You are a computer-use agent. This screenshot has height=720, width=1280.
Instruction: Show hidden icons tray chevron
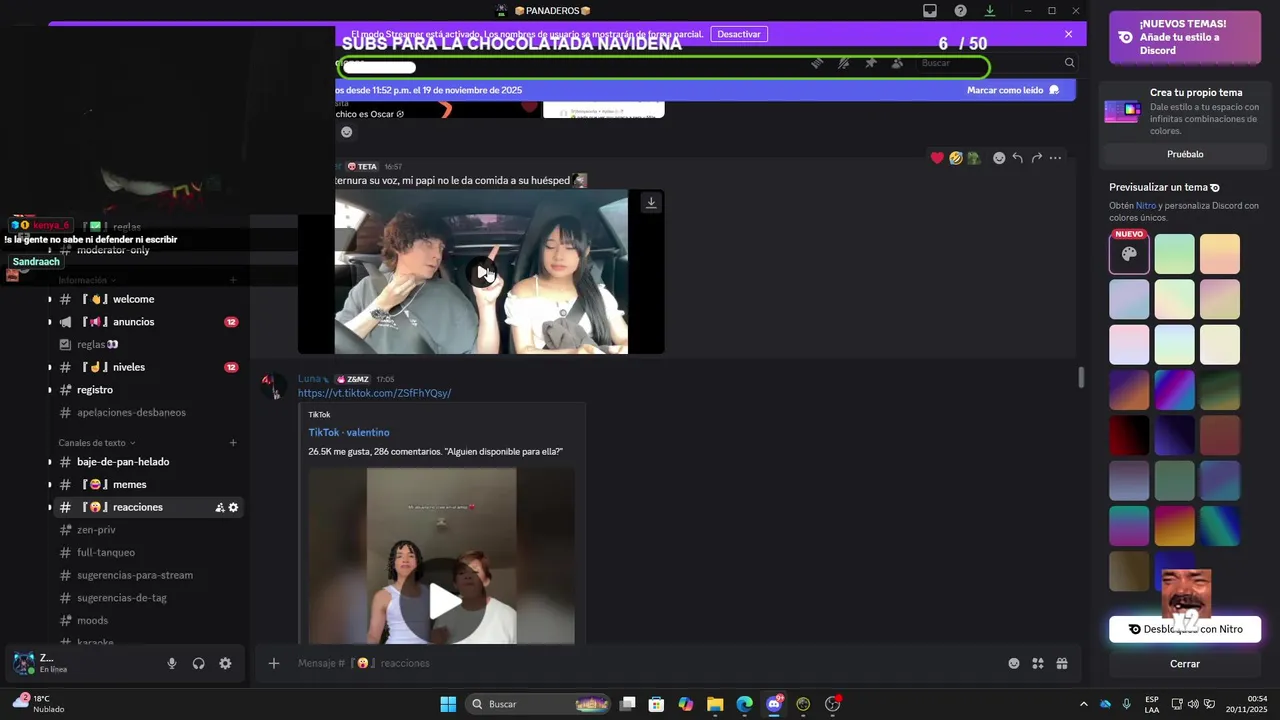click(1084, 704)
